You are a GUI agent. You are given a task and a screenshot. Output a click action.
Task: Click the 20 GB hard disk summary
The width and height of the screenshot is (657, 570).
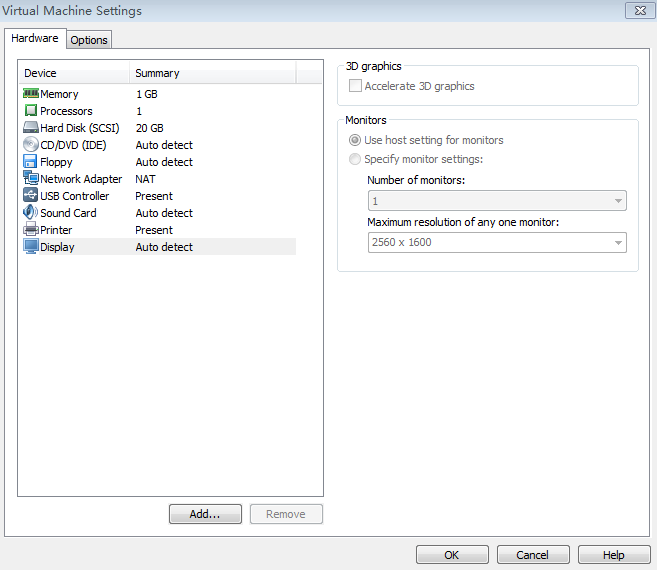(x=150, y=128)
